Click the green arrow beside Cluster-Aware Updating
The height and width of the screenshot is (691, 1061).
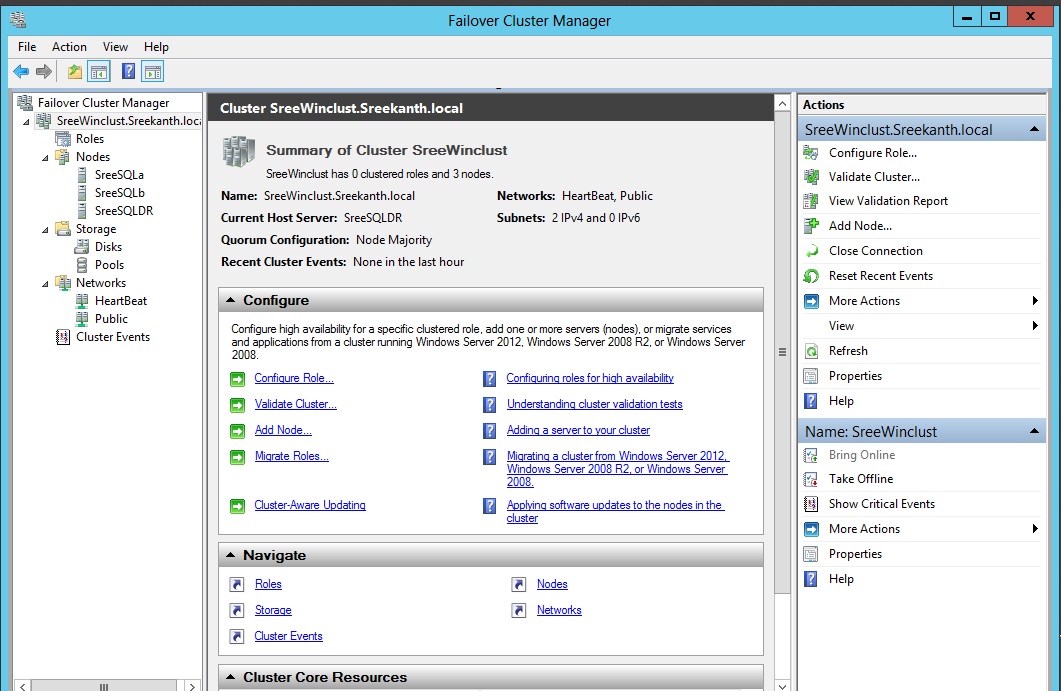[237, 506]
